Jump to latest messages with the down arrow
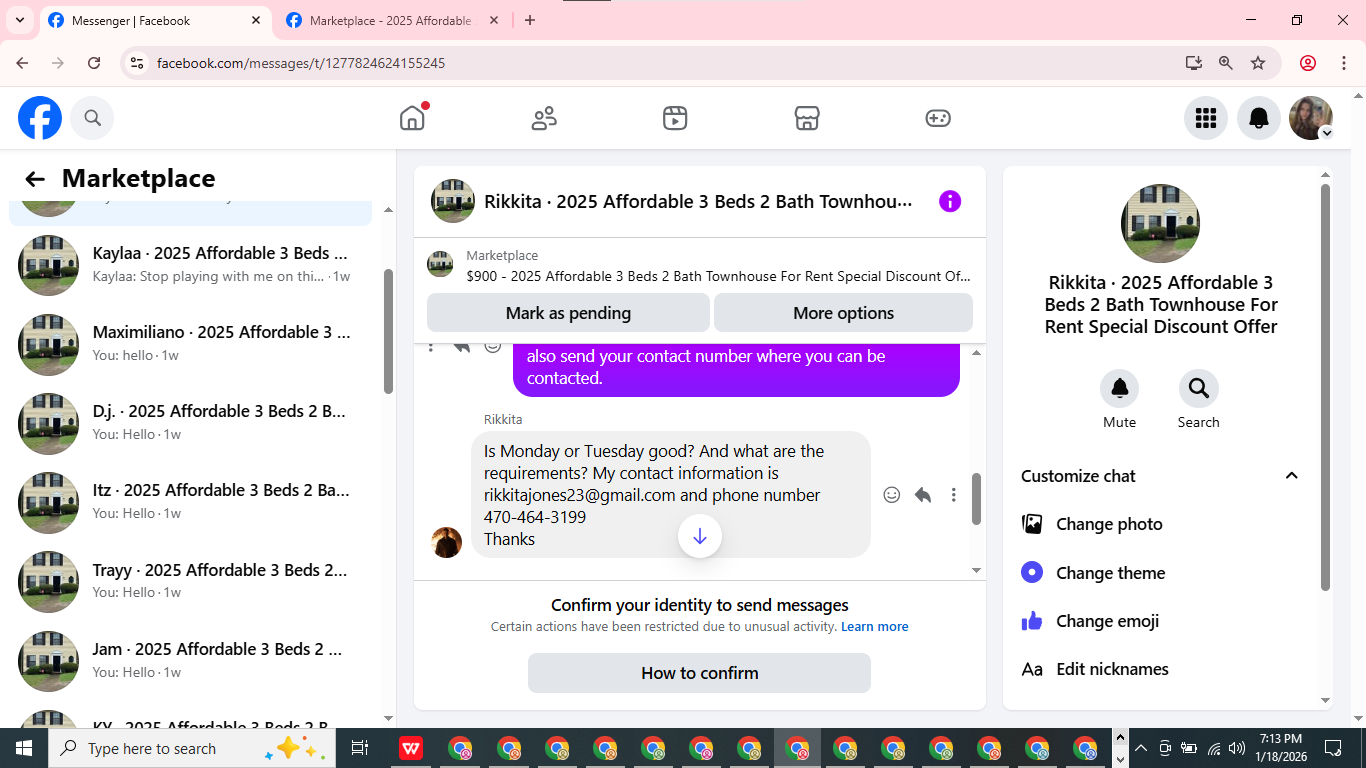This screenshot has height=768, width=1366. coord(700,537)
